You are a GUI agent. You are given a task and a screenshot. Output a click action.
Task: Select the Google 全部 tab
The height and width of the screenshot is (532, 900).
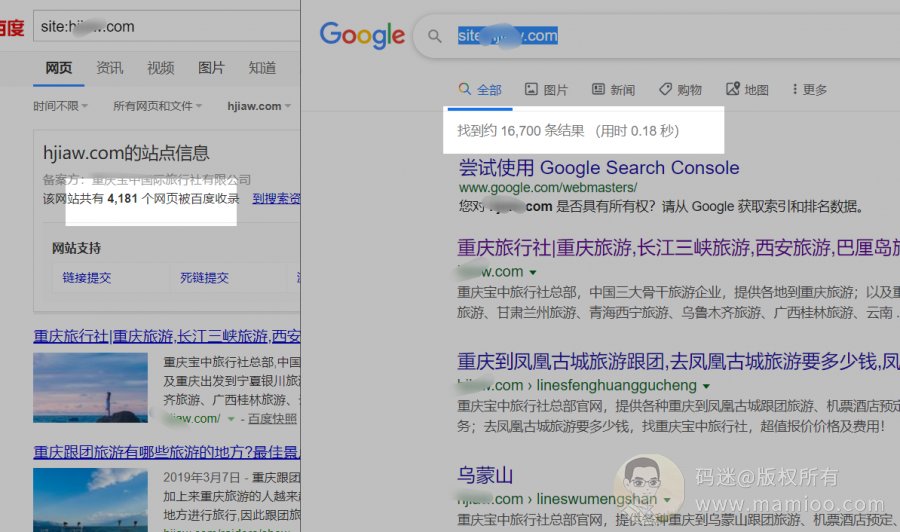pyautogui.click(x=480, y=90)
